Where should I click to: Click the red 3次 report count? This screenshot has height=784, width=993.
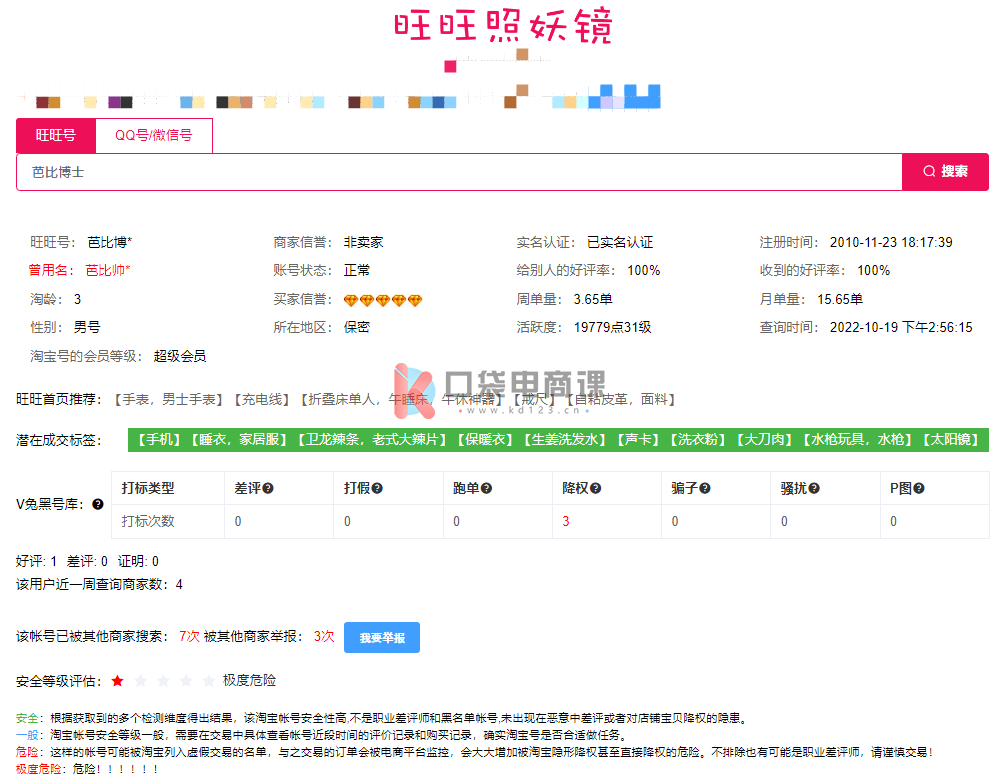coord(324,636)
